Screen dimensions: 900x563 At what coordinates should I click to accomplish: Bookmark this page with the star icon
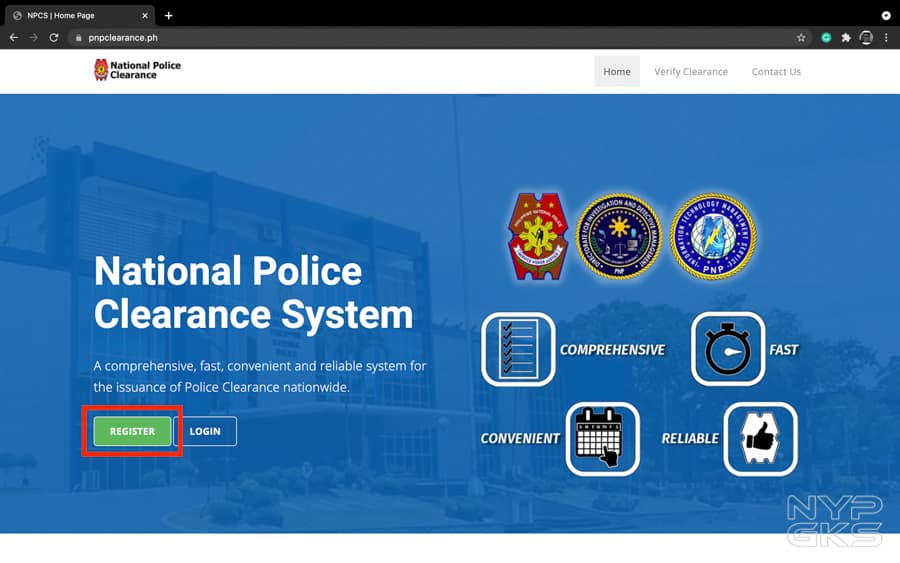tap(801, 38)
